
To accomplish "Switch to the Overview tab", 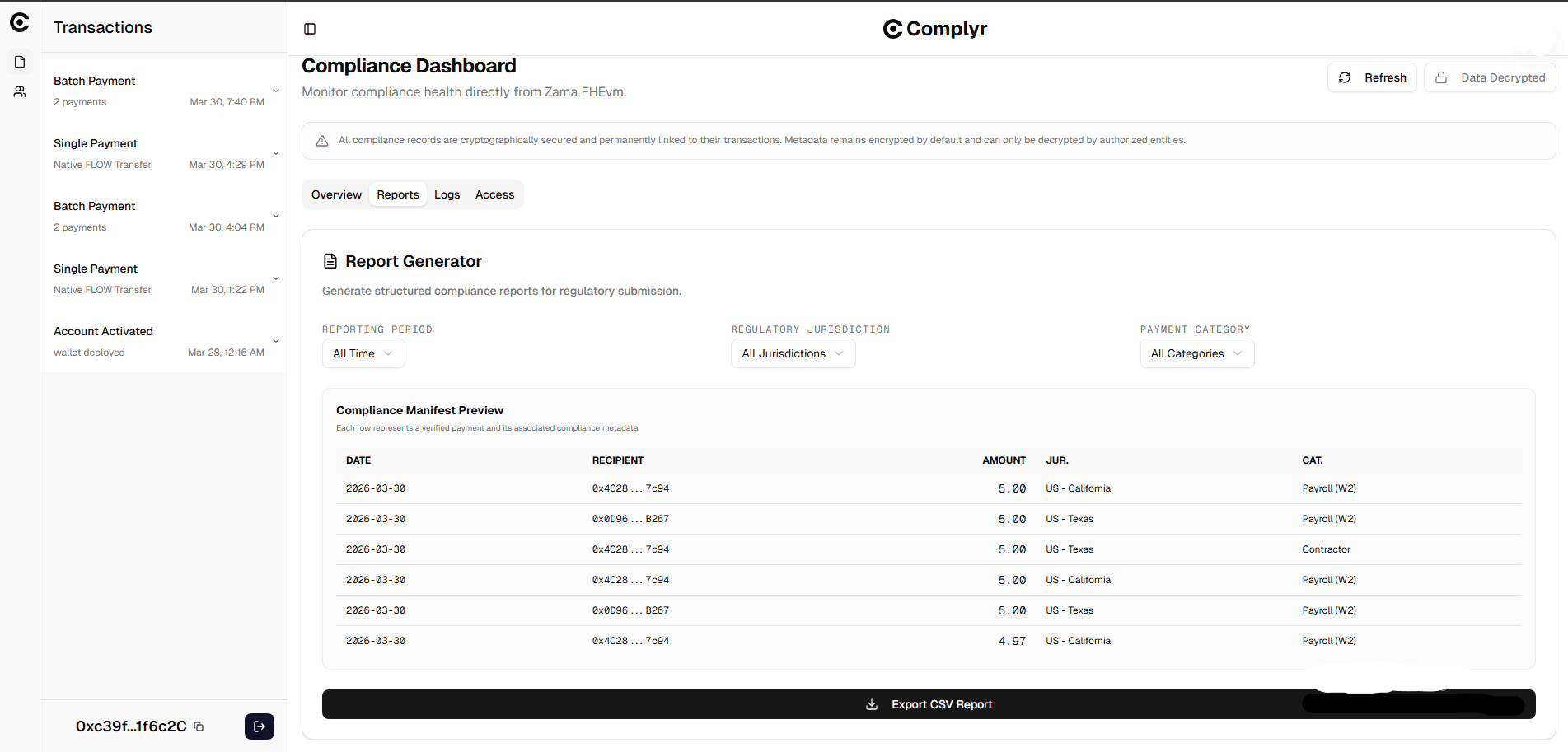I will 336,194.
